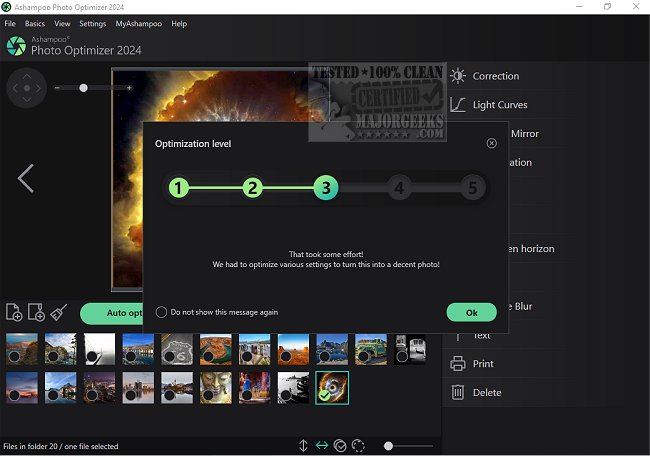Click the zoom out minus icon
The image size is (650, 456).
click(57, 88)
